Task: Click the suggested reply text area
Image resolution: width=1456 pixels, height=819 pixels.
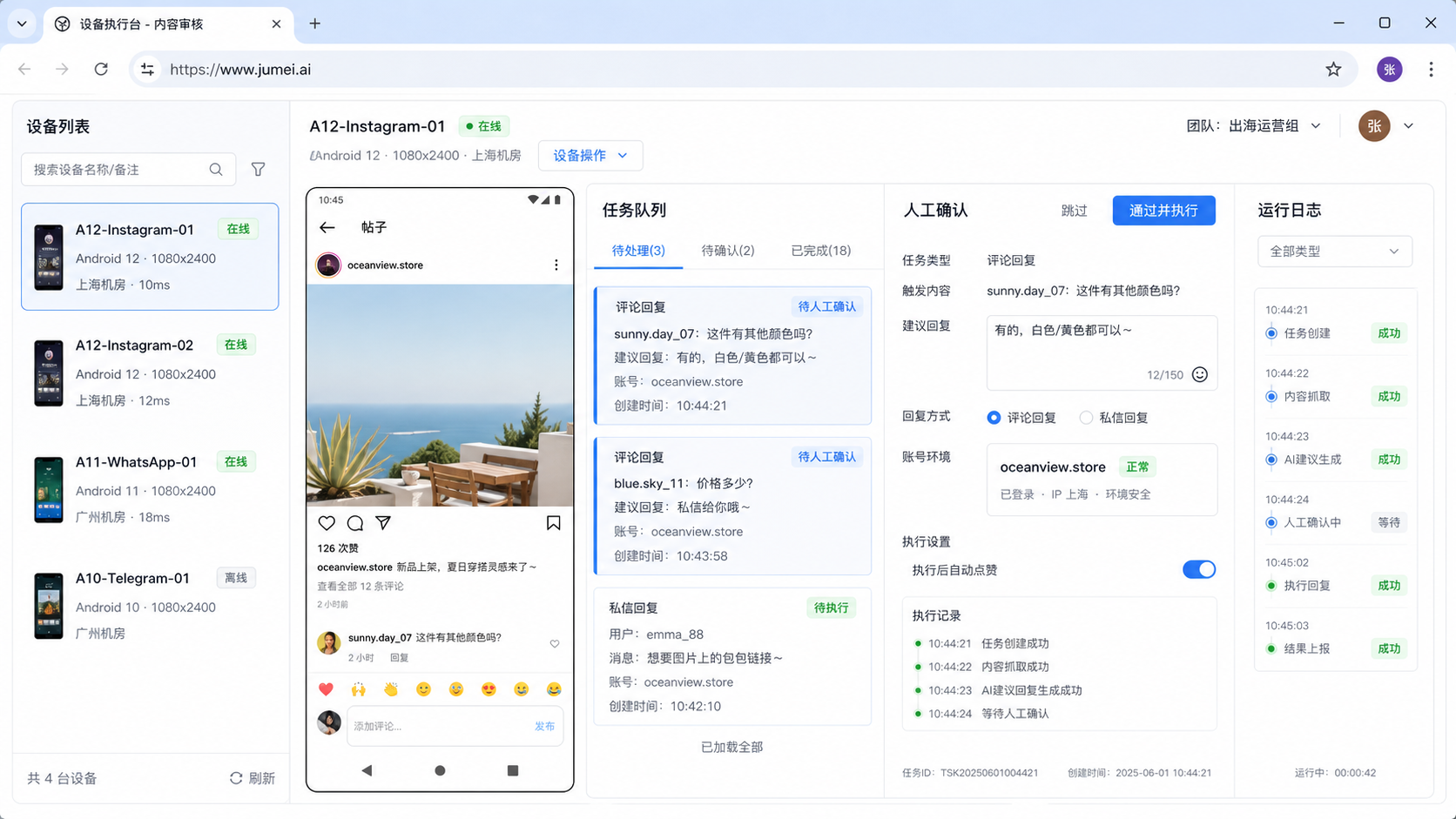Action: (x=1102, y=352)
